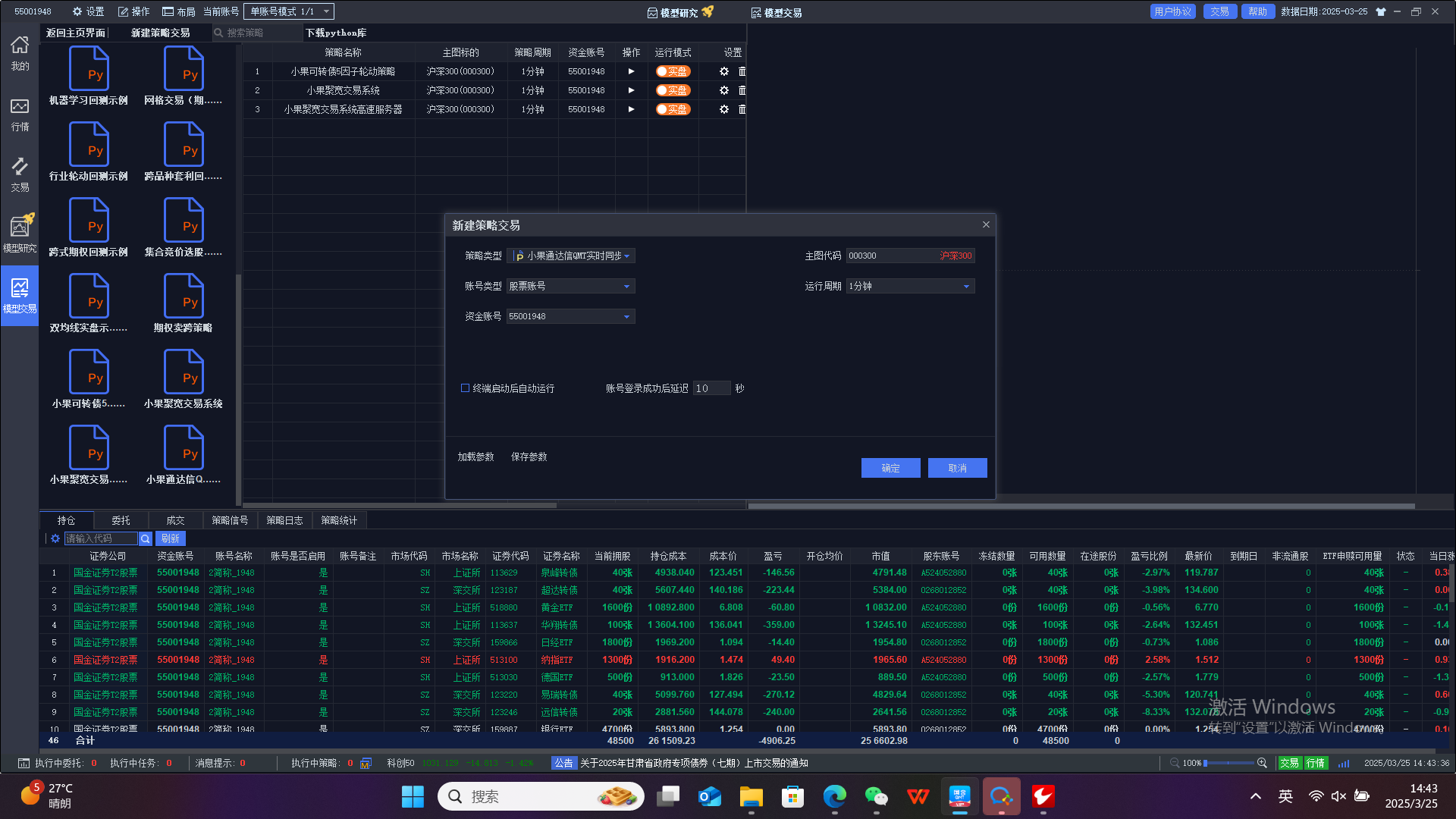Enable the 终端启动后自动运行 checkbox

coord(465,388)
